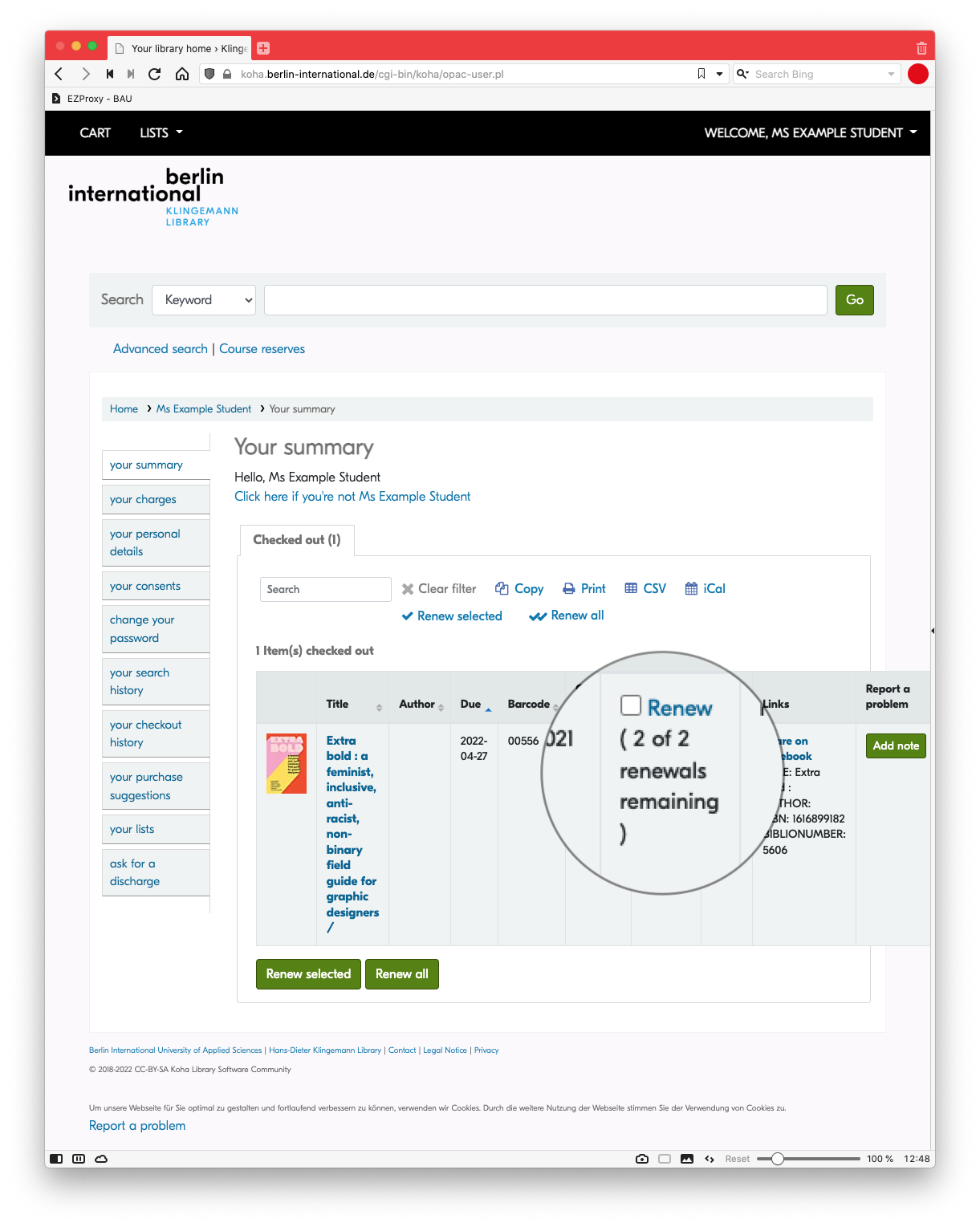The height and width of the screenshot is (1227, 980).
Task: Bookmark this page with bookmark icon
Action: coord(701,74)
